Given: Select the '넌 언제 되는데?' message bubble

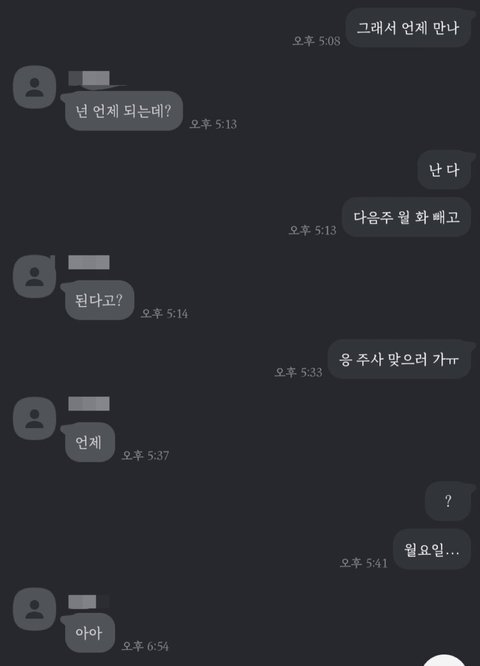Looking at the screenshot, I should (124, 111).
